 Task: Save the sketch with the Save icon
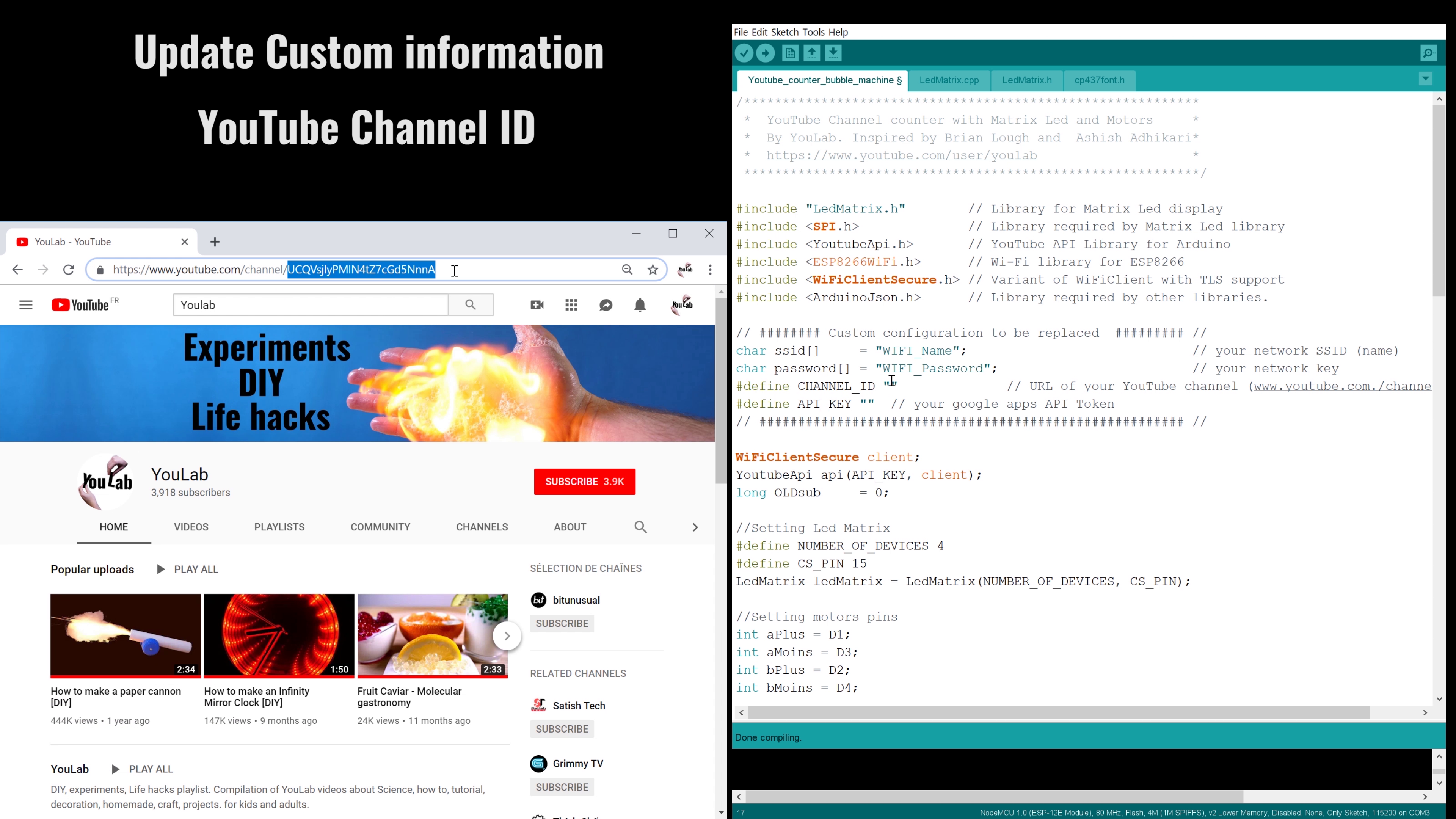833,53
